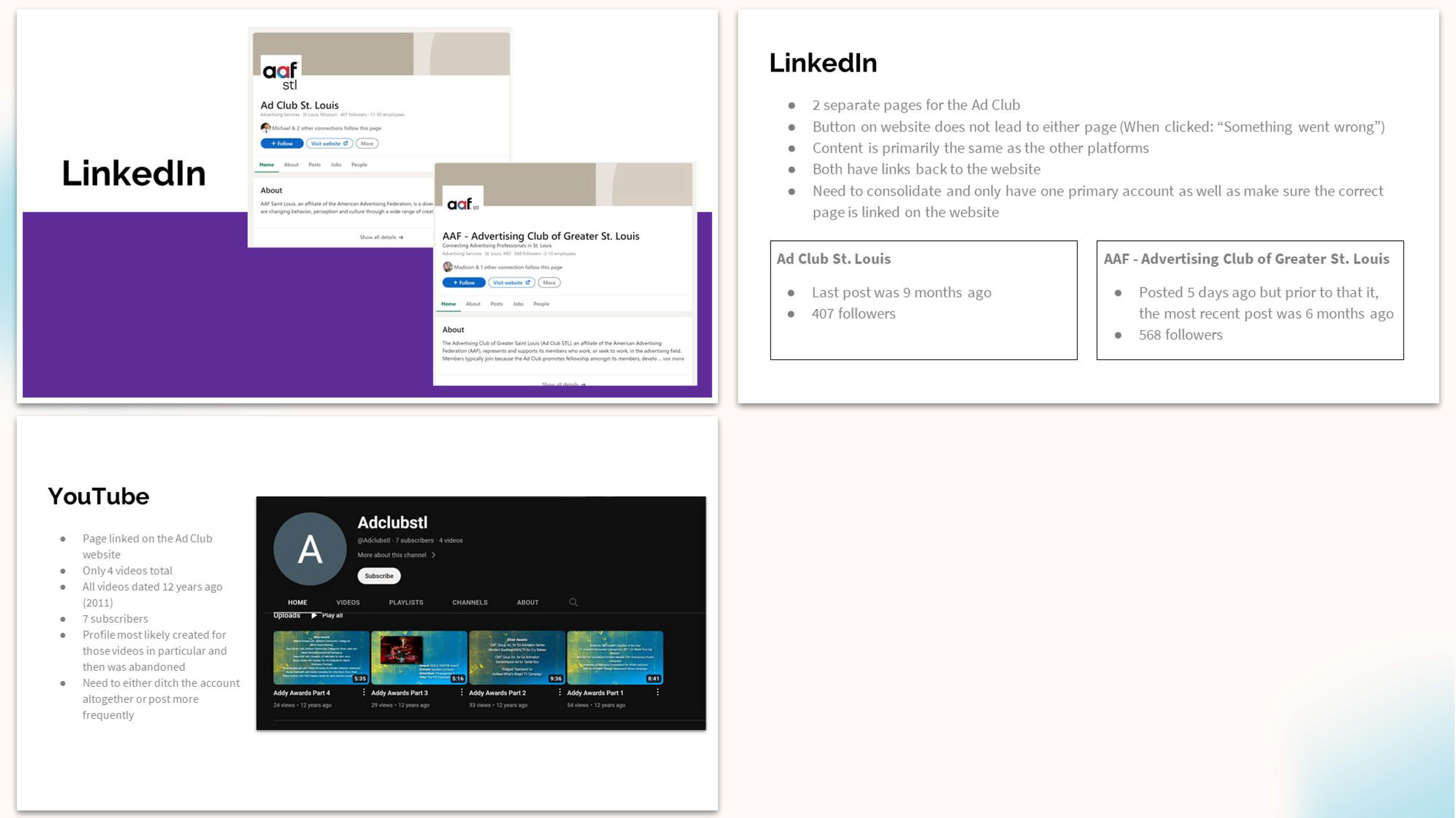Switch to YouTube ABOUT tab

coord(527,602)
